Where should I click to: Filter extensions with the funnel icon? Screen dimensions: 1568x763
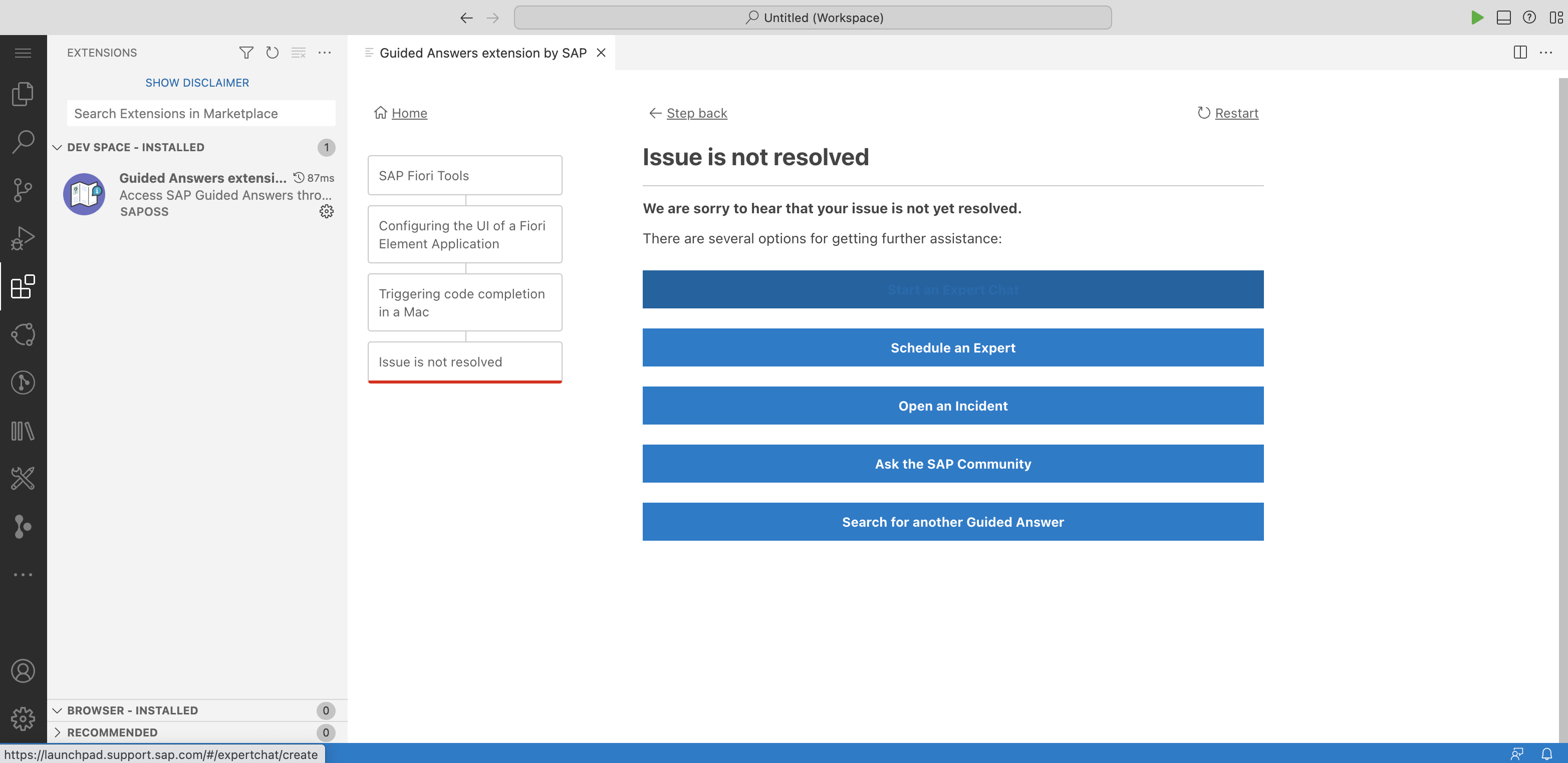pos(246,53)
